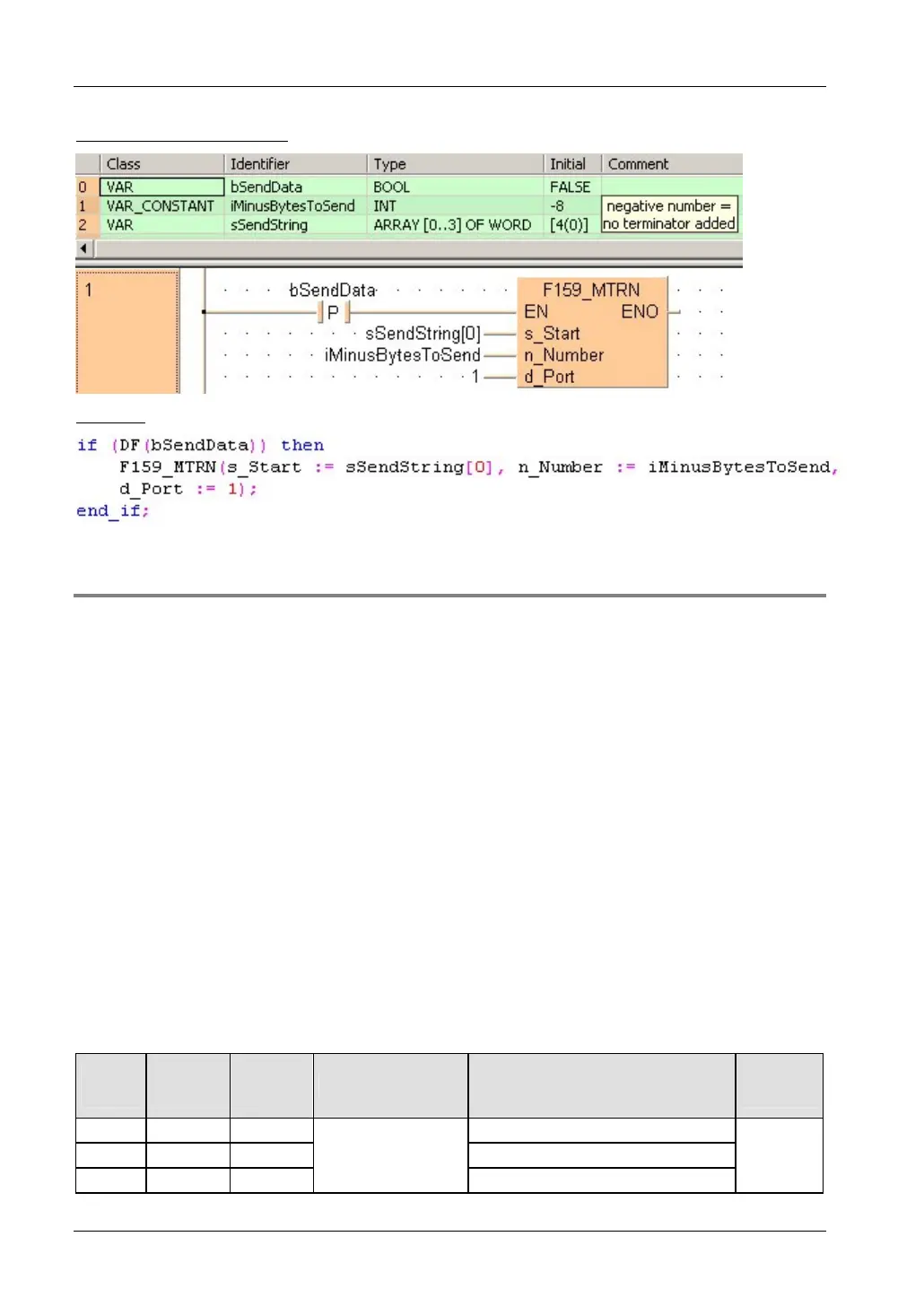Select the -8 initial value cell
This screenshot has height=1306, width=924.
point(572,205)
